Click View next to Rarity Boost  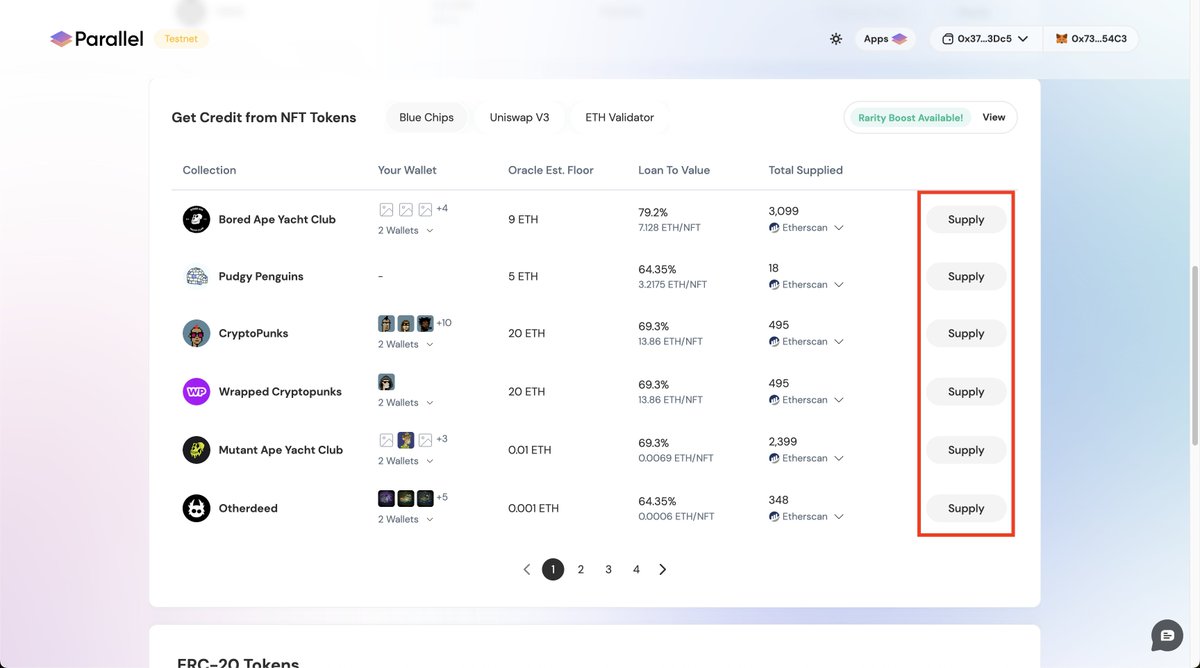pos(993,117)
